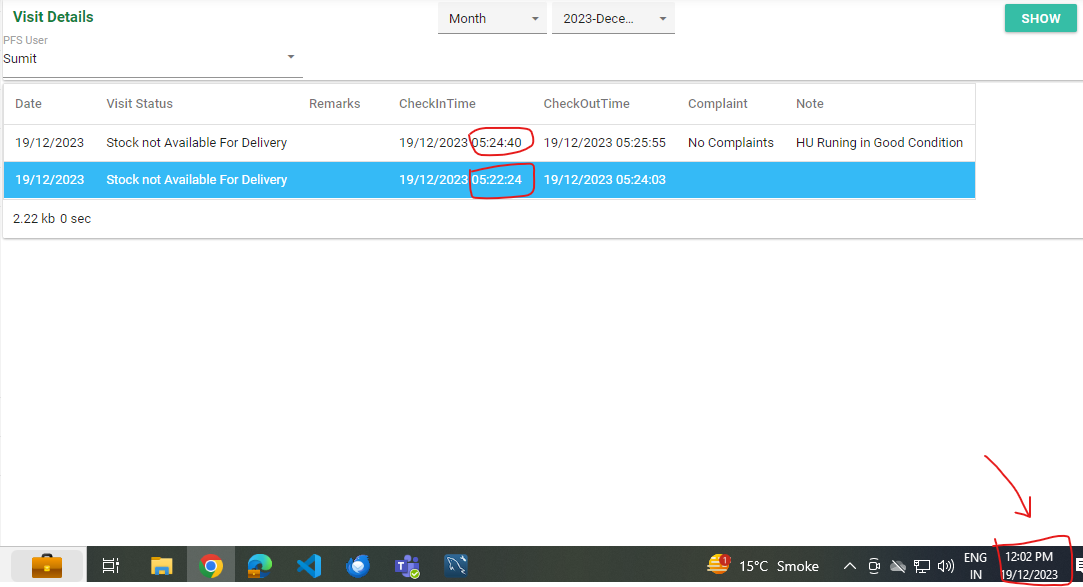Expand the 2023-December month selector
This screenshot has width=1083, height=587.
pos(613,19)
